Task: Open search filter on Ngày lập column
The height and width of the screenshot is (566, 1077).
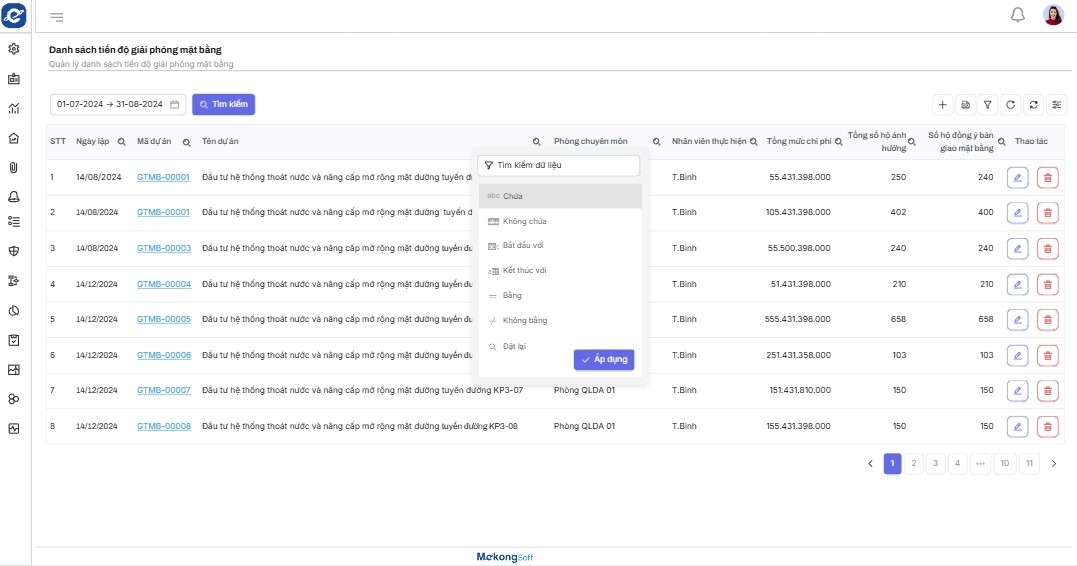Action: click(122, 142)
